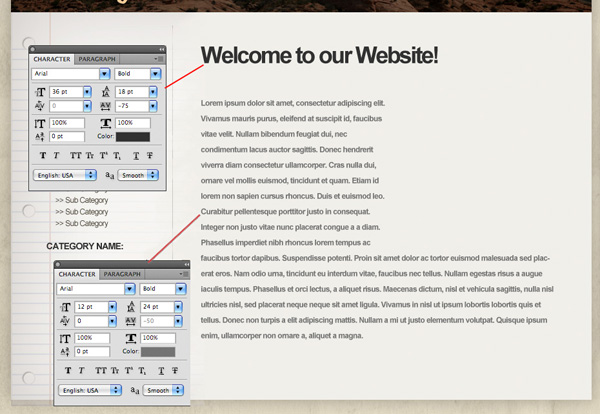Viewport: 600px width, 414px height.
Task: Click the leading icon beside 24 pt
Action: tap(131, 307)
